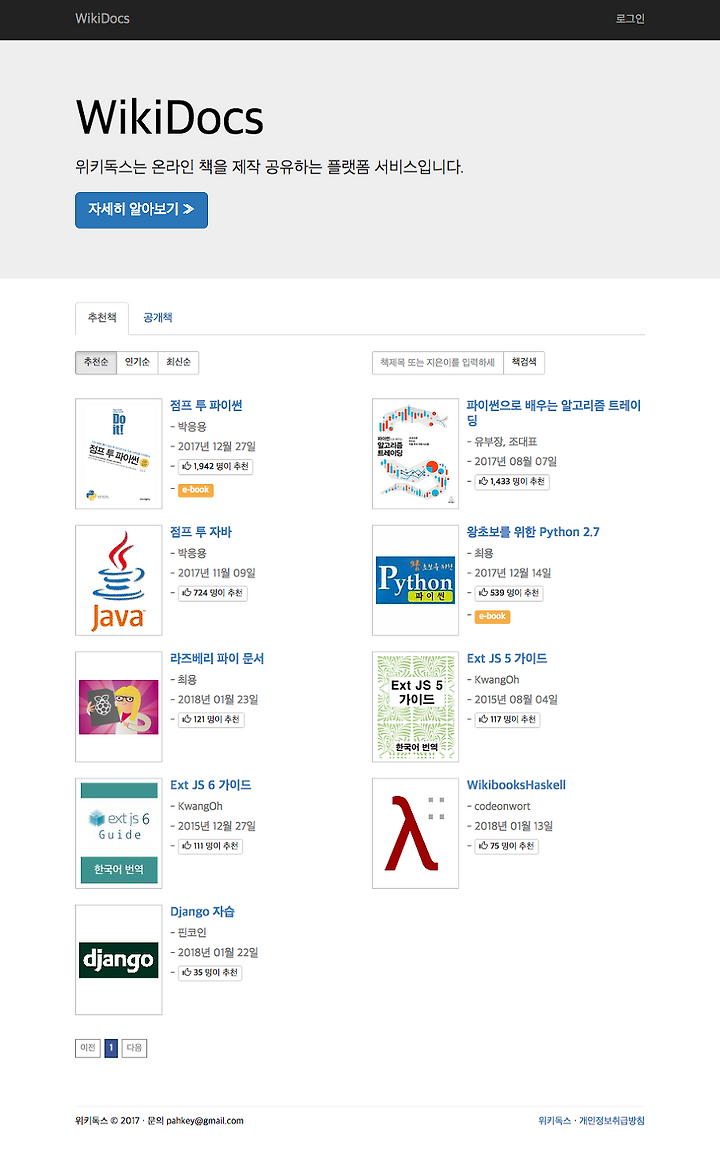Open the Haskell lambda logo cover
Image resolution: width=720 pixels, height=1152 pixels.
416,833
